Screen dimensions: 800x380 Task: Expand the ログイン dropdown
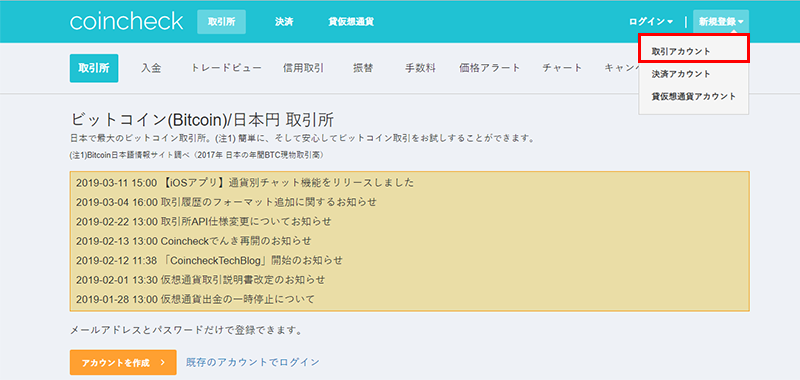click(651, 22)
